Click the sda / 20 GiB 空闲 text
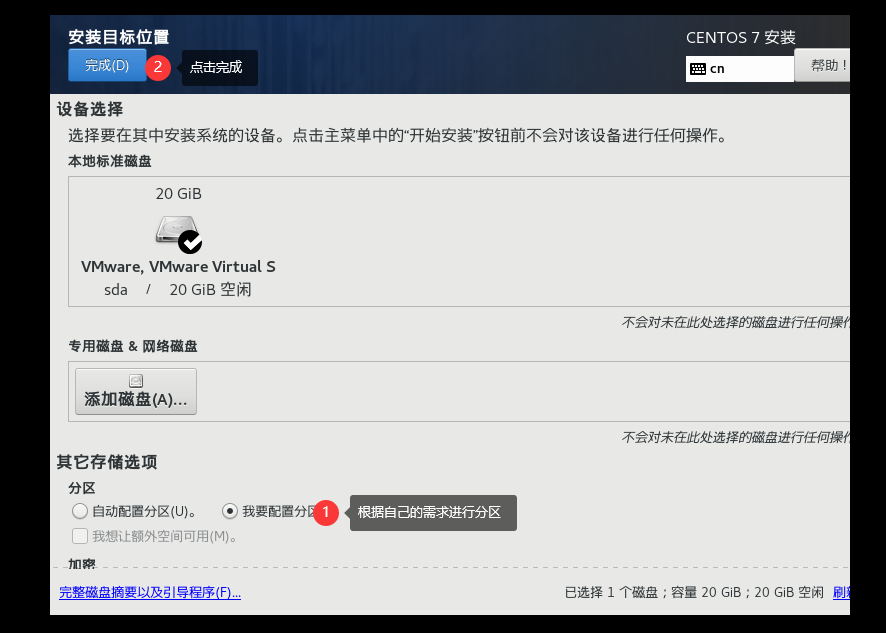 (x=178, y=290)
